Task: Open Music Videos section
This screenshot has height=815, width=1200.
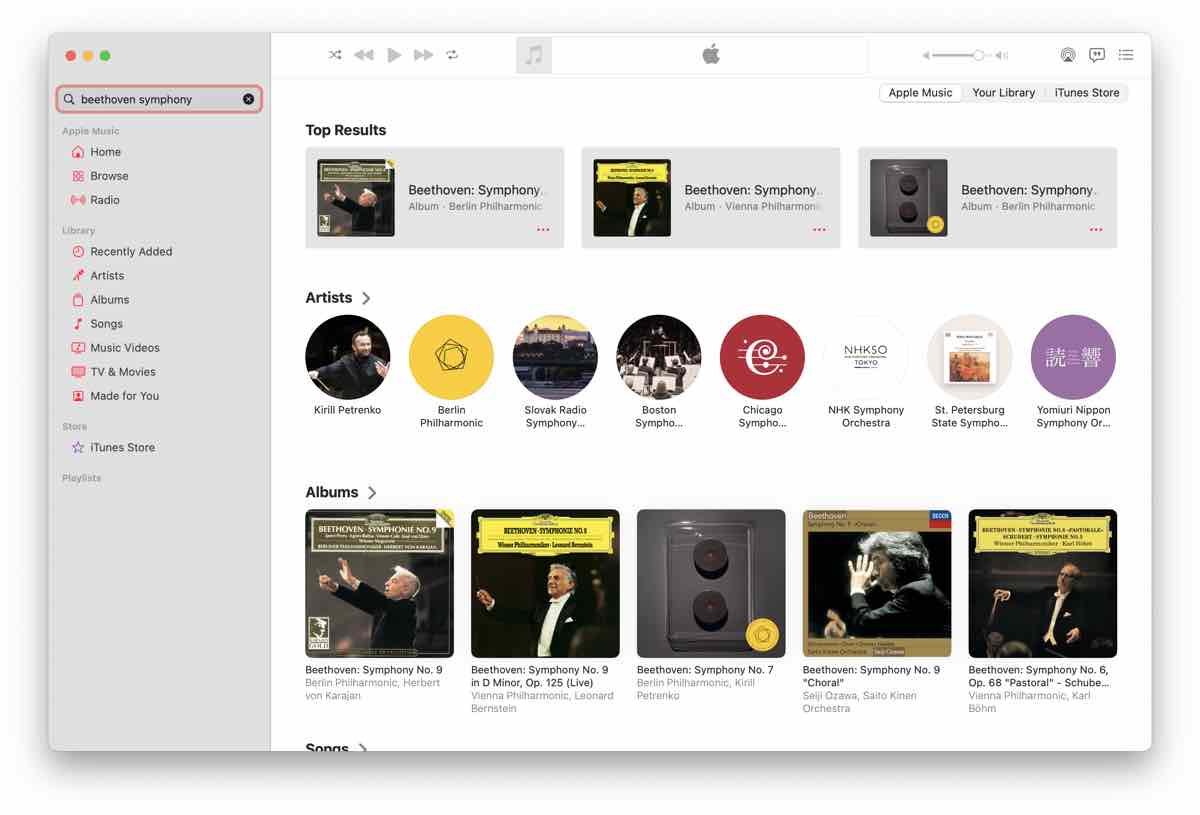Action: tap(125, 348)
